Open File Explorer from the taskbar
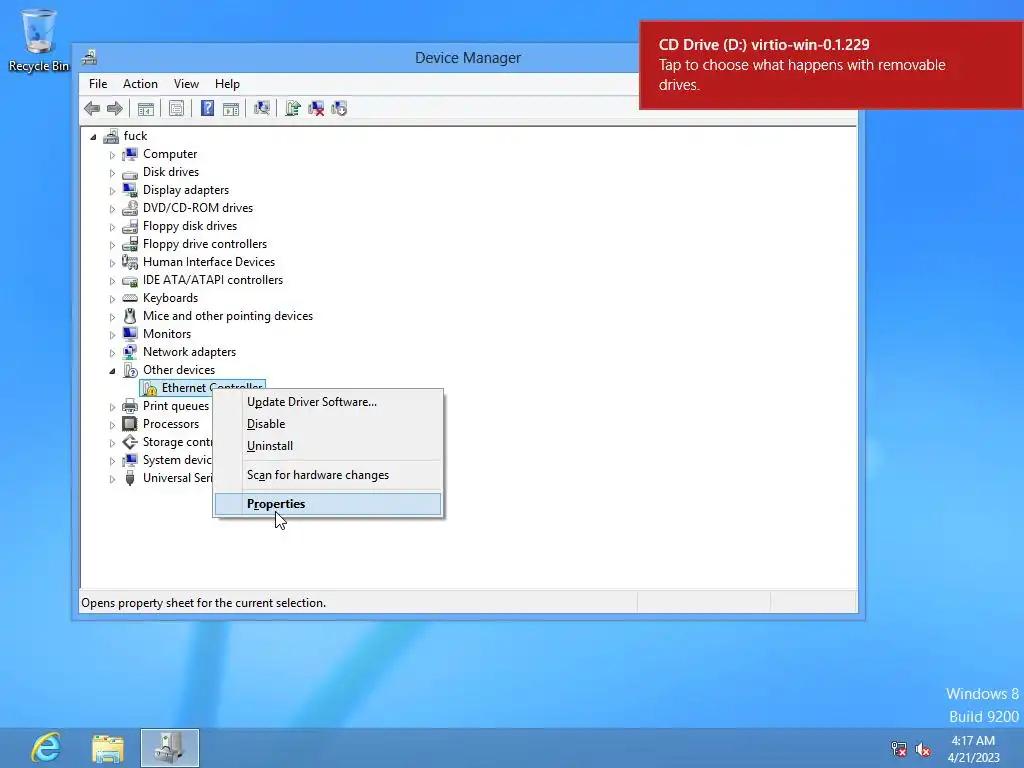 pyautogui.click(x=108, y=748)
